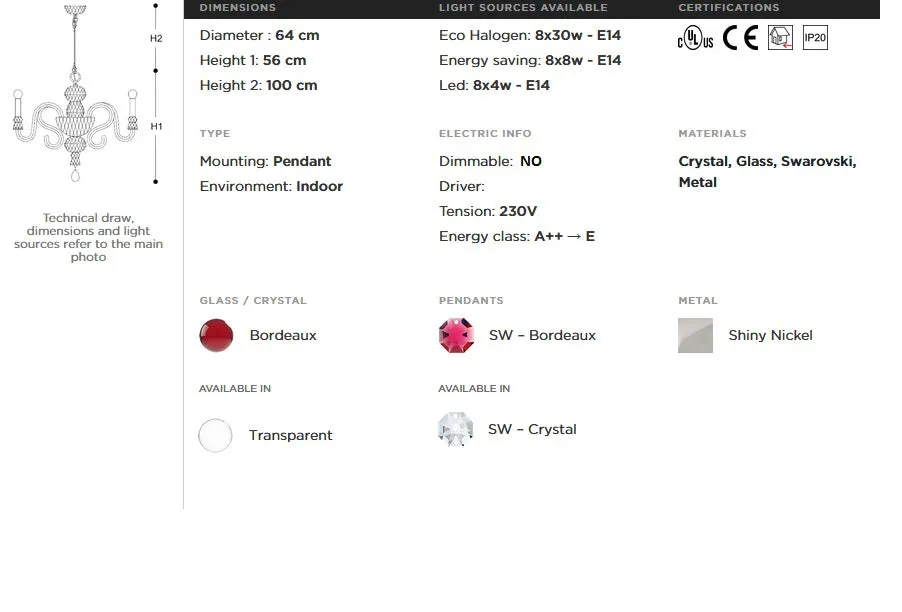Click the LIGHT SOURCES AVAILABLE header
This screenshot has height=612, width=902.
point(523,7)
